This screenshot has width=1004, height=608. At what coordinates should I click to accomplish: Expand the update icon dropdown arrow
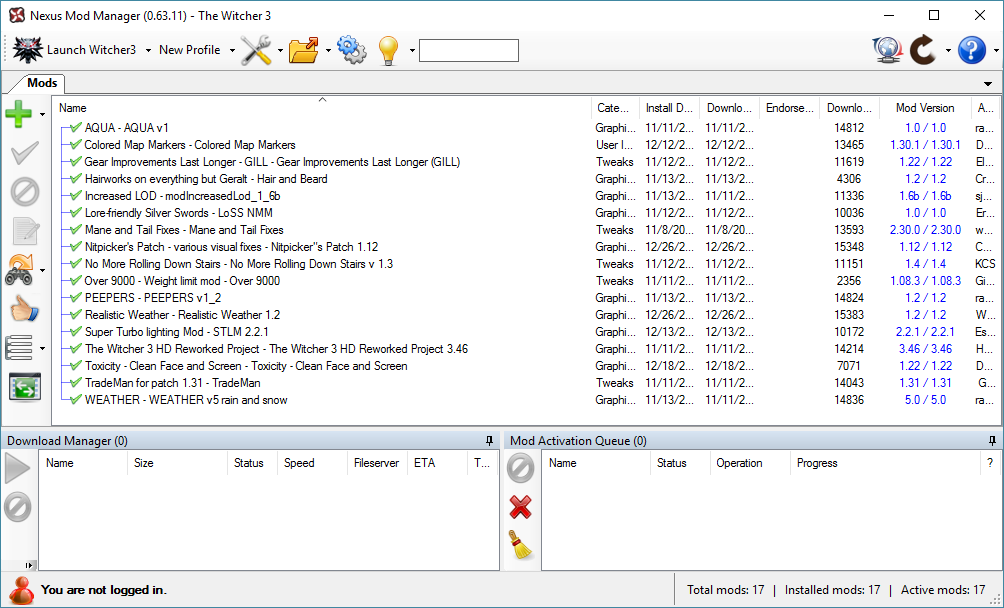coord(948,50)
